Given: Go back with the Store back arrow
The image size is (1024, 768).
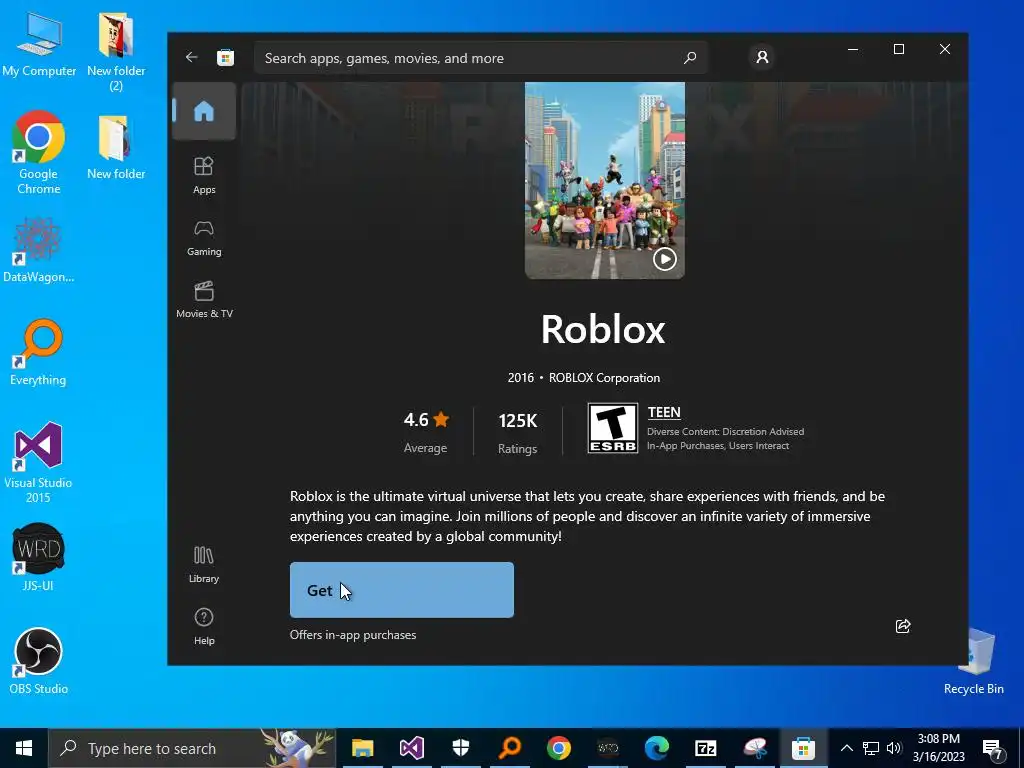Looking at the screenshot, I should point(191,57).
